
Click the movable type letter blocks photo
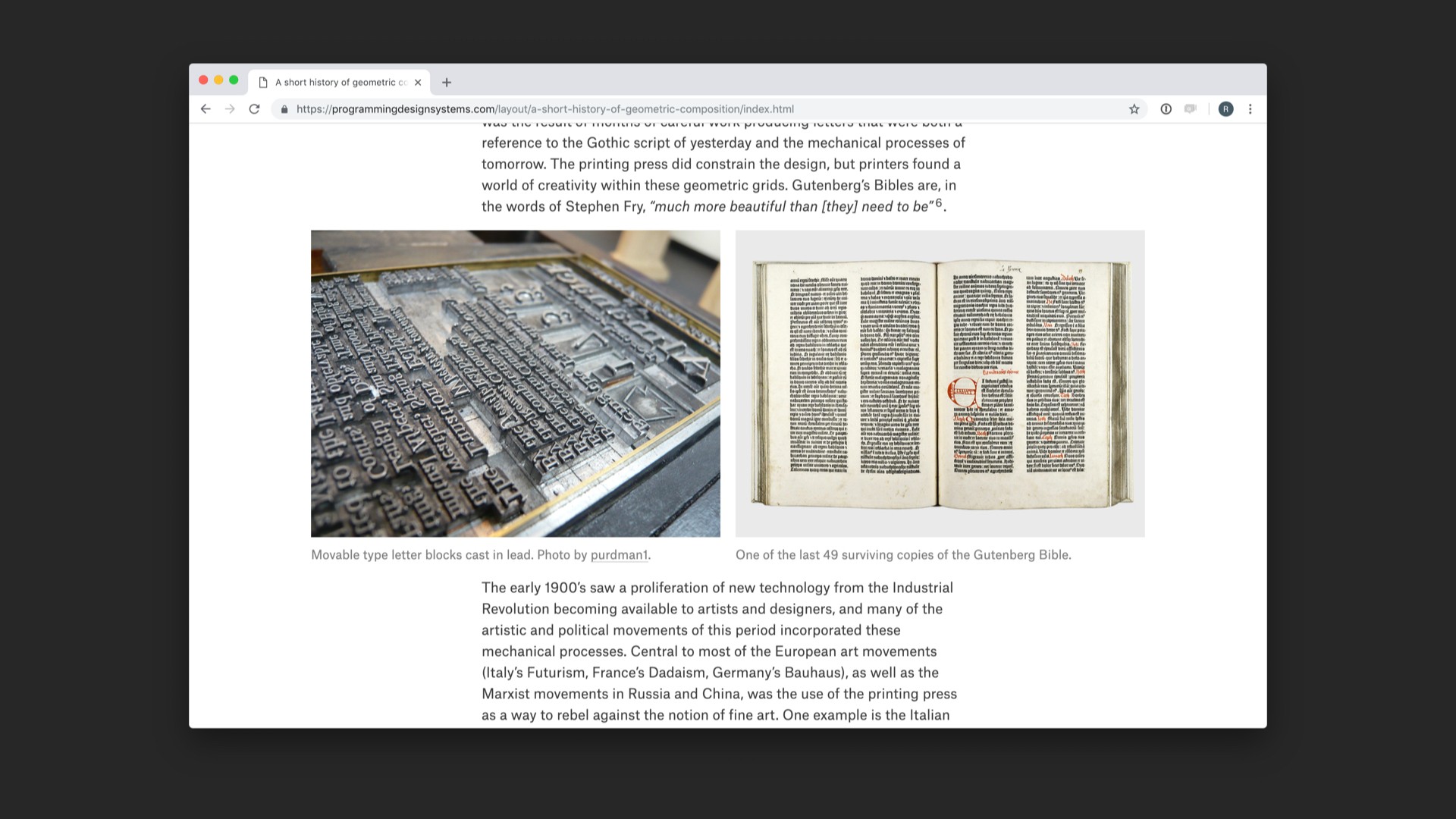(x=516, y=384)
